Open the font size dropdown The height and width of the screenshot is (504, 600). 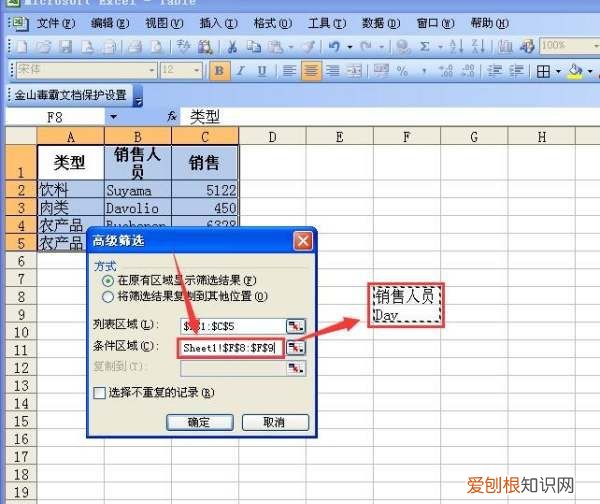[197, 70]
